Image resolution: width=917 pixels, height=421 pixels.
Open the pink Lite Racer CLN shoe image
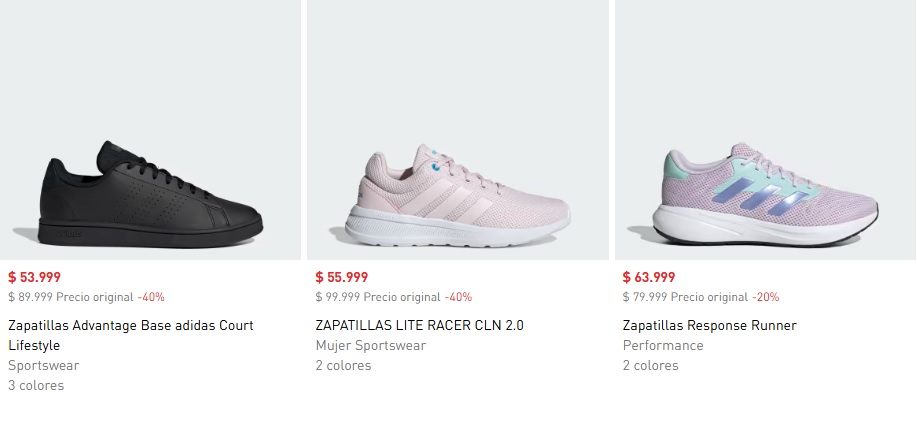[x=457, y=130]
